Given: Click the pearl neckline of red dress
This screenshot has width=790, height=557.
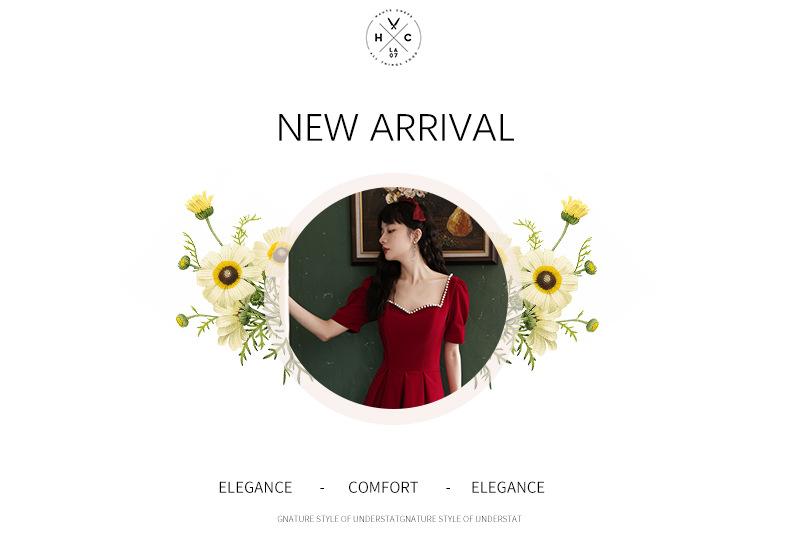Looking at the screenshot, I should pos(422,296).
